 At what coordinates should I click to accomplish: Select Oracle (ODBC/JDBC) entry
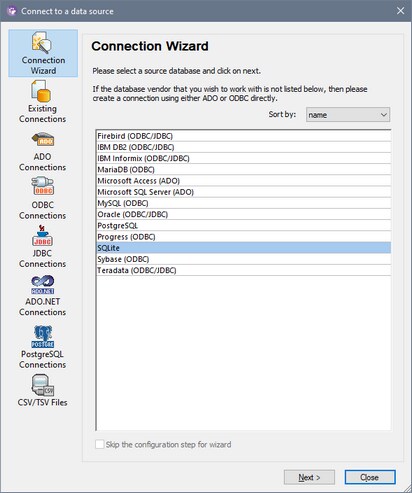[244, 214]
